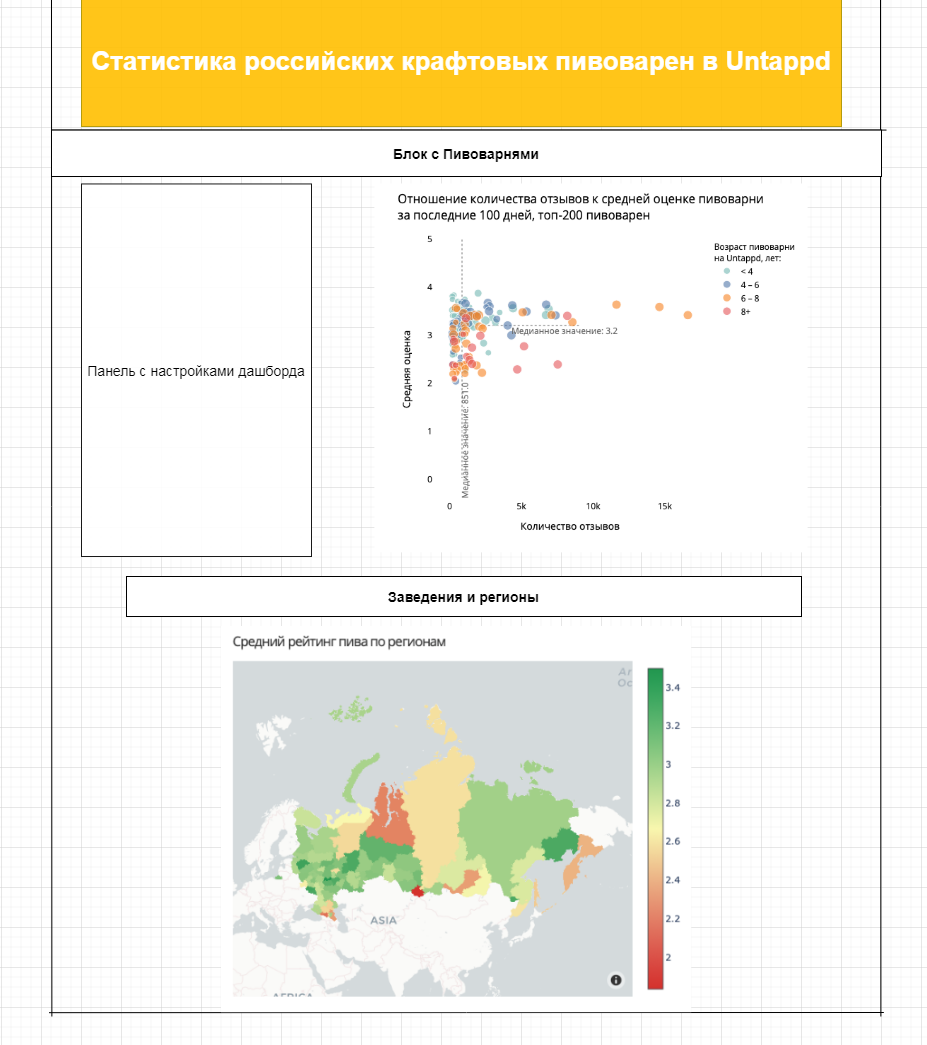
Task: Click the '15k' tick on the x-axis
Action: 665,506
